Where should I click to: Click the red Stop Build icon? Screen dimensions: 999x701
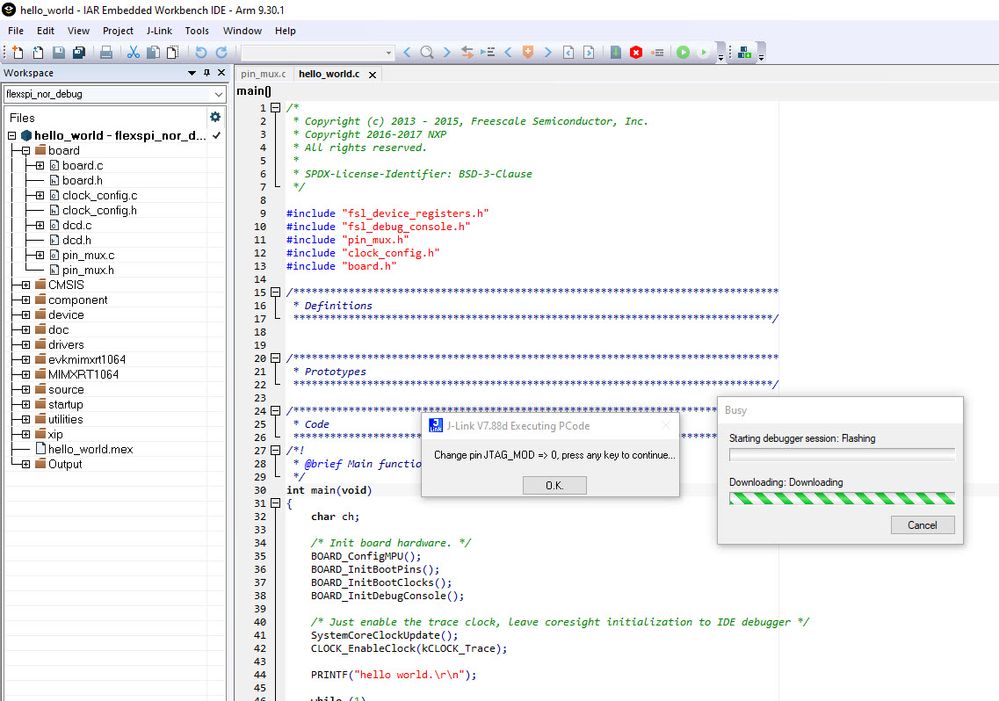(x=636, y=52)
